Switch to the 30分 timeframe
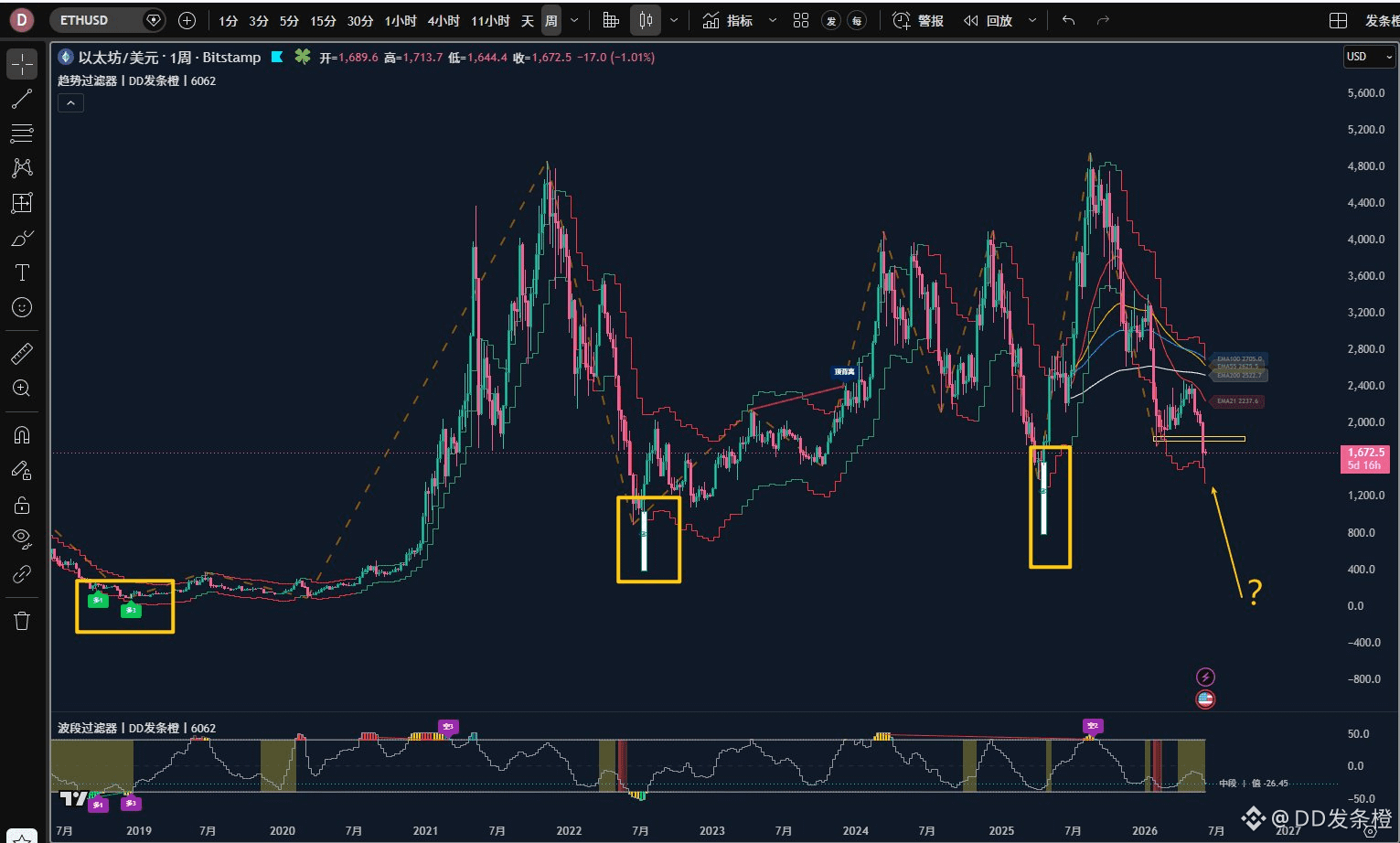This screenshot has height=843, width=1400. click(360, 20)
